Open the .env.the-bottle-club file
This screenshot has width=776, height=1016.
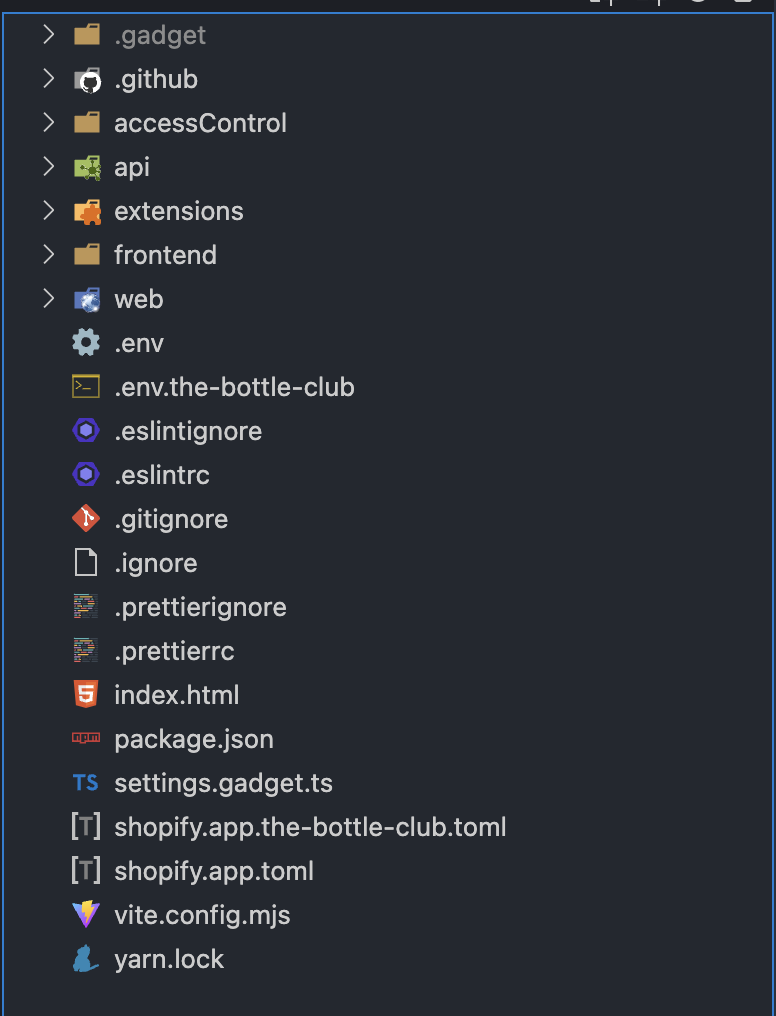234,387
